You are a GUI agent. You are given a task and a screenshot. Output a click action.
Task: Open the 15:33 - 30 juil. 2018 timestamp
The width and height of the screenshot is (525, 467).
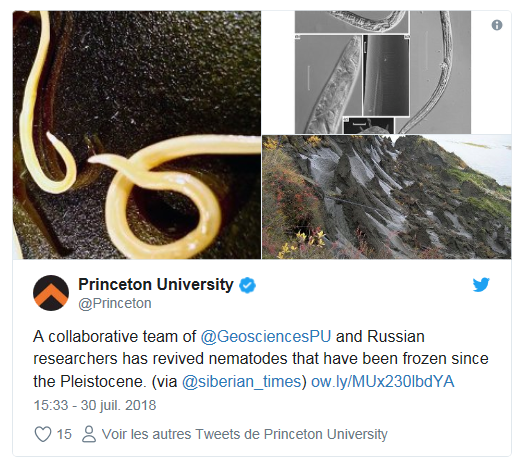tap(95, 405)
